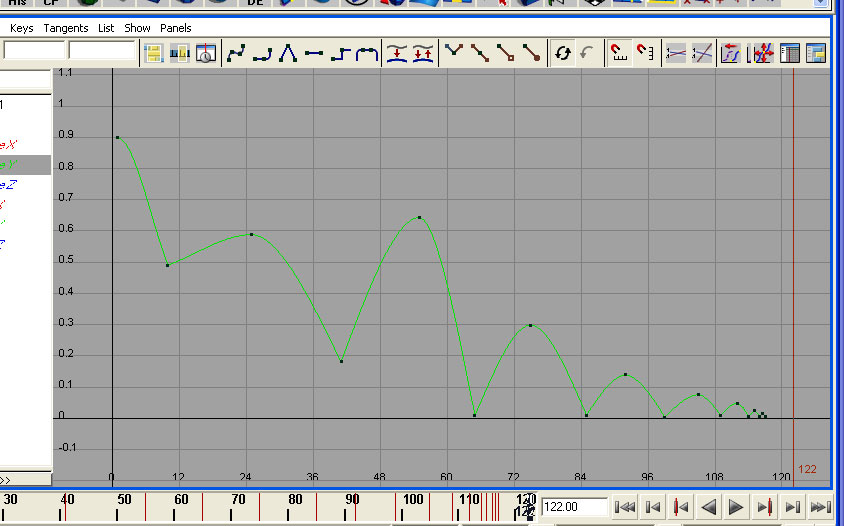Disable normalized curve display icon
This screenshot has height=526, width=844.
(702, 53)
